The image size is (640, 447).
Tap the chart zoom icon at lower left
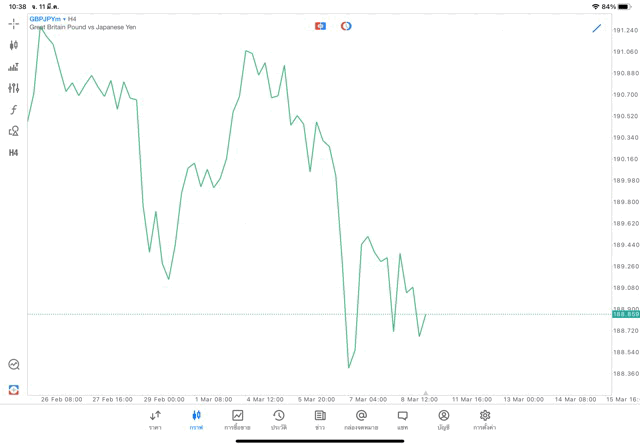coord(13,365)
